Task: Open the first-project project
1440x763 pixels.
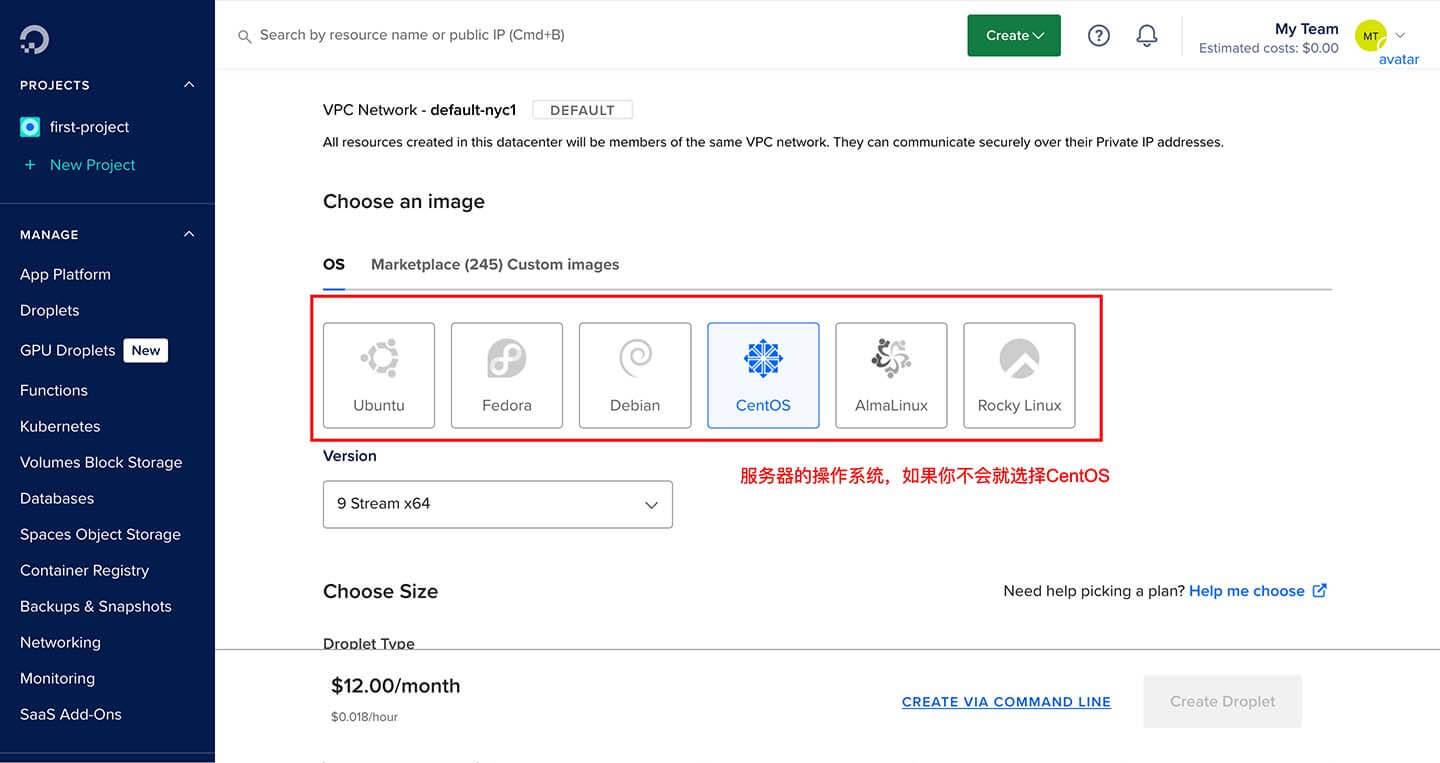Action: pyautogui.click(x=90, y=127)
